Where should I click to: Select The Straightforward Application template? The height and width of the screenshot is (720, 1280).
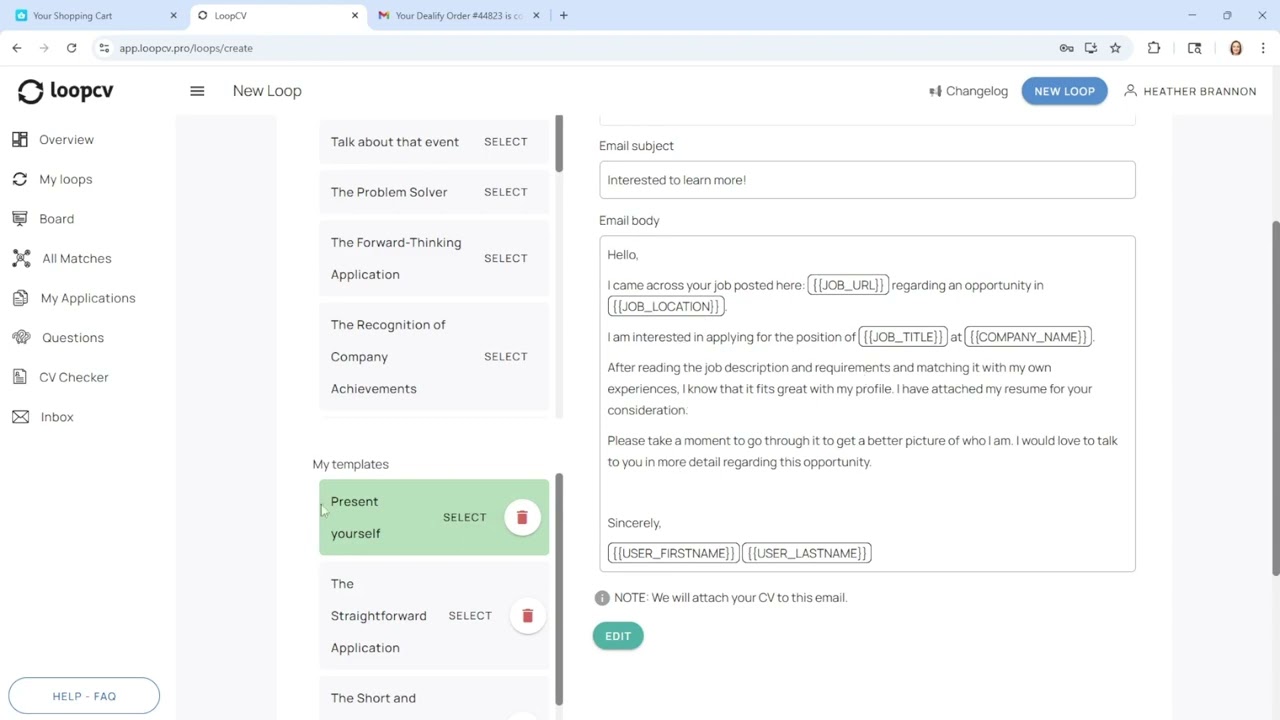tap(470, 616)
